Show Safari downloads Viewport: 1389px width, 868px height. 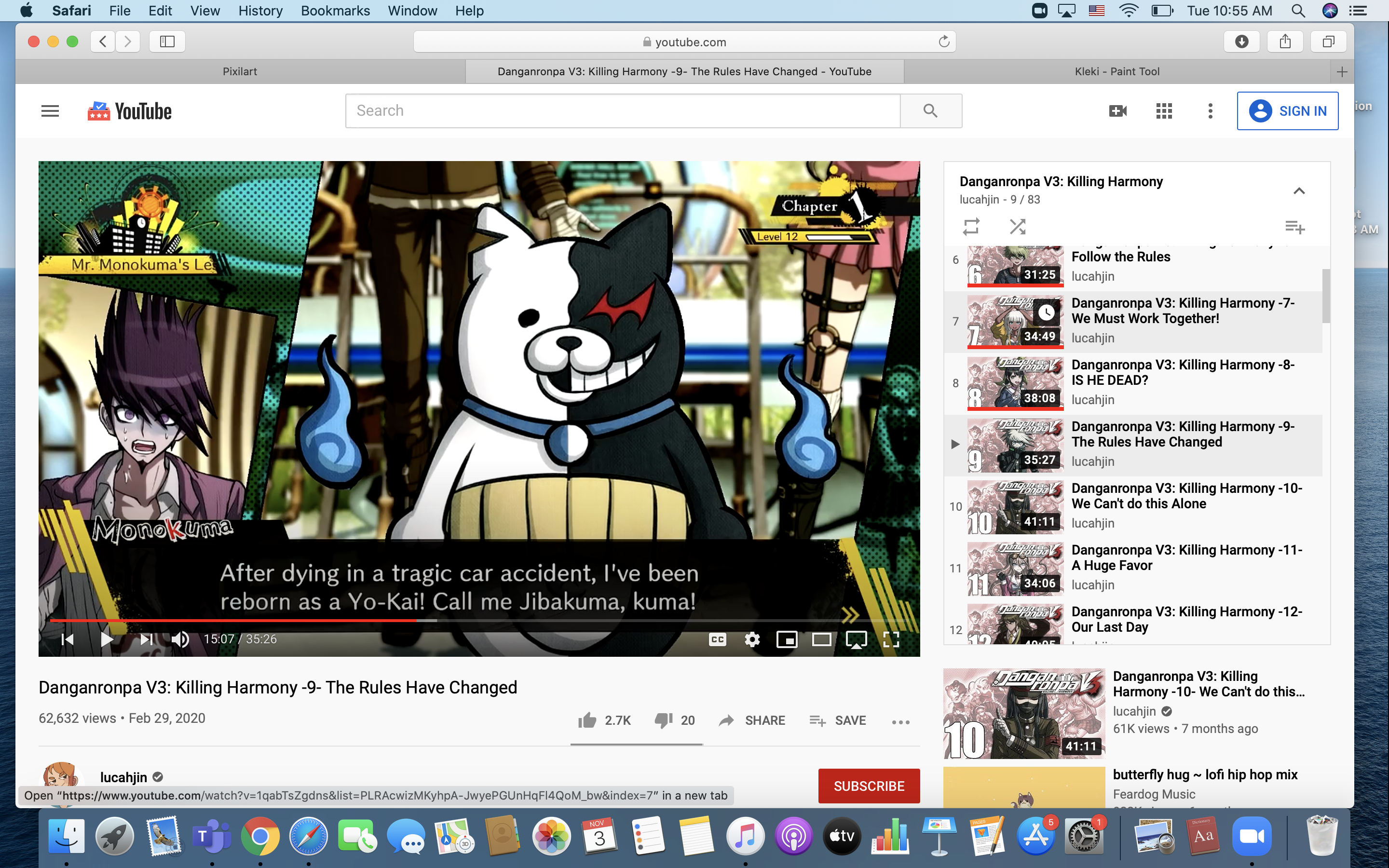(1241, 41)
